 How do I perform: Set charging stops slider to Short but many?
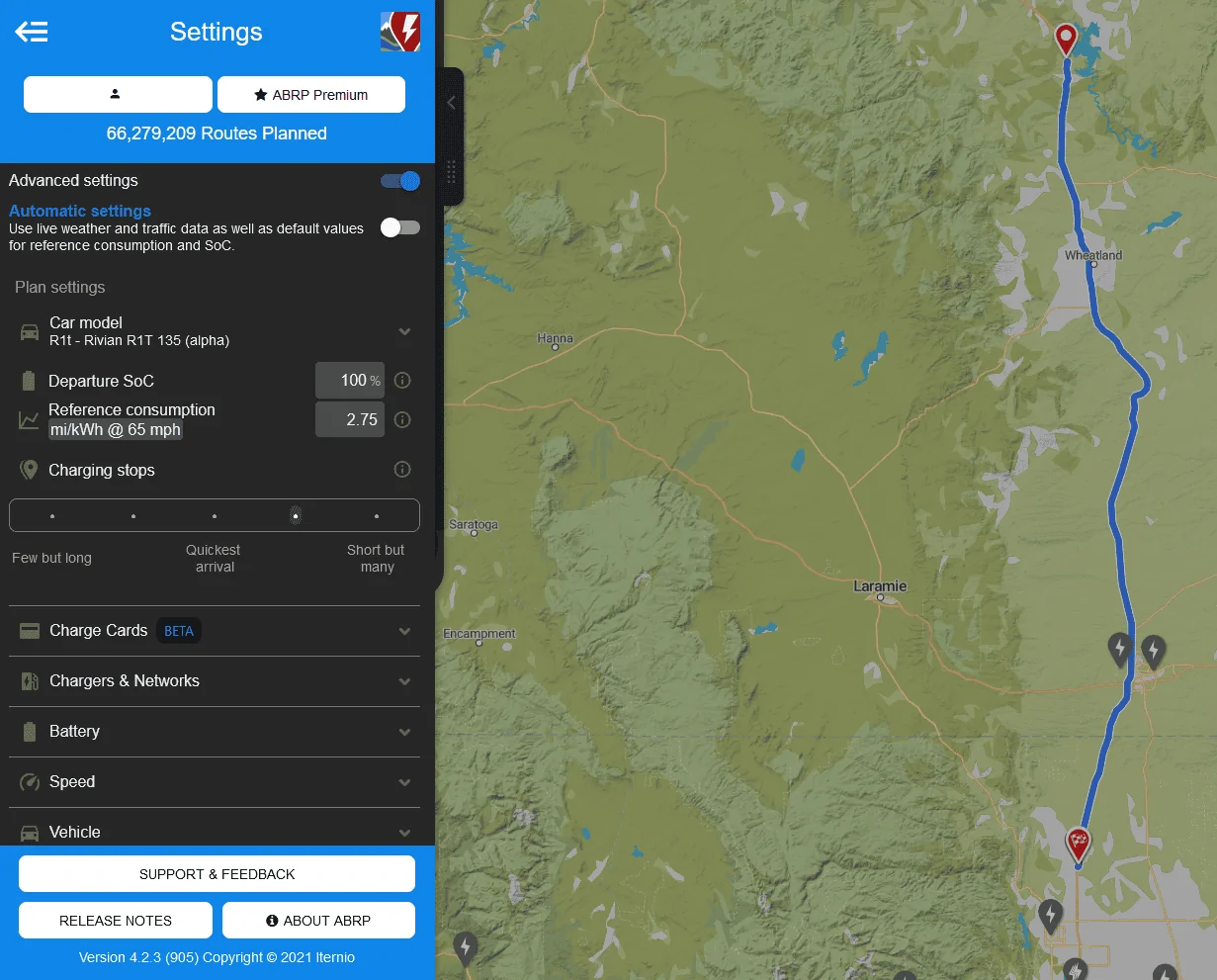pos(377,516)
